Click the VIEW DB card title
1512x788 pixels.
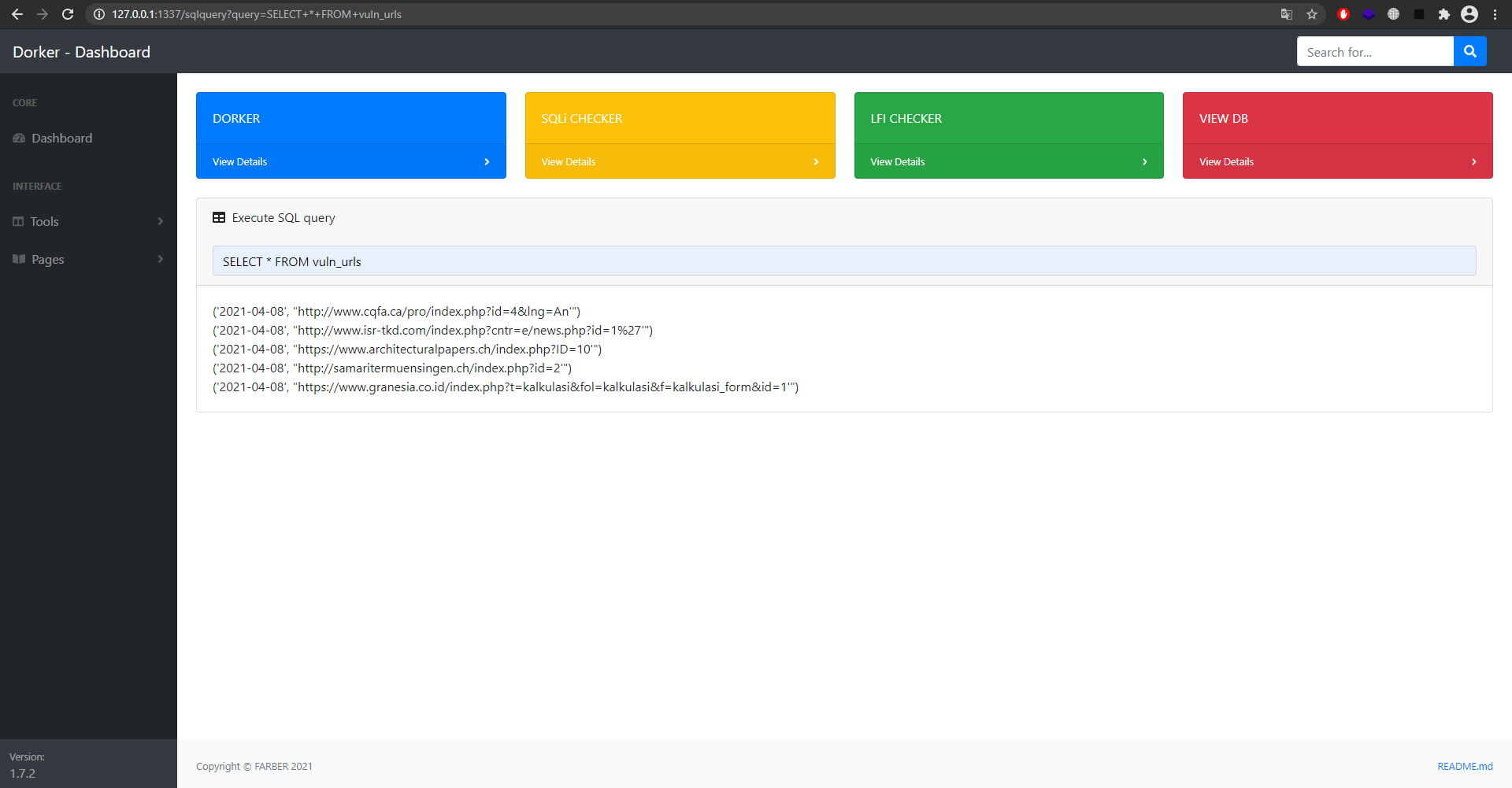tap(1224, 119)
